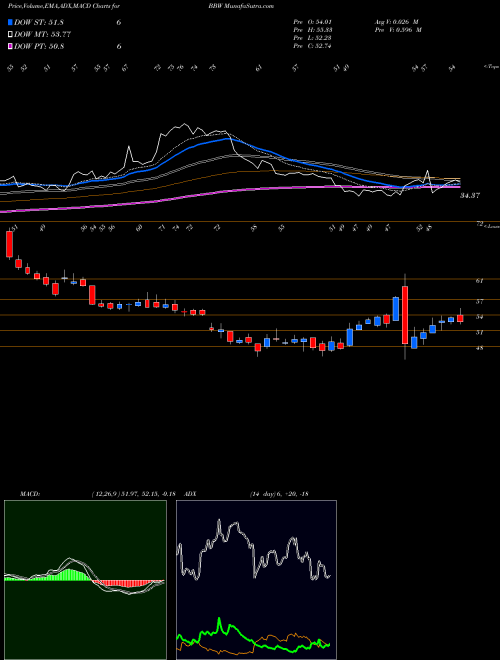Viewport: 500px width, 660px height.
Task: Click the white DOW MT legend swatch
Action: (x=11, y=35)
